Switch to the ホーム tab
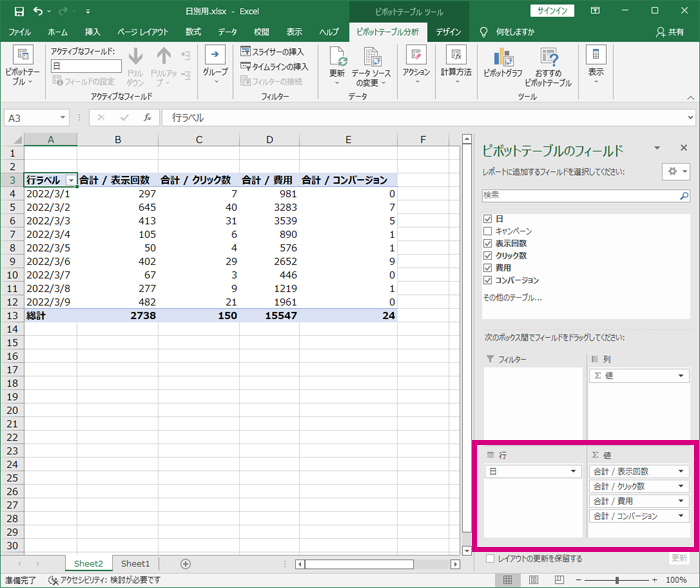This screenshot has height=588, width=700. 58,32
